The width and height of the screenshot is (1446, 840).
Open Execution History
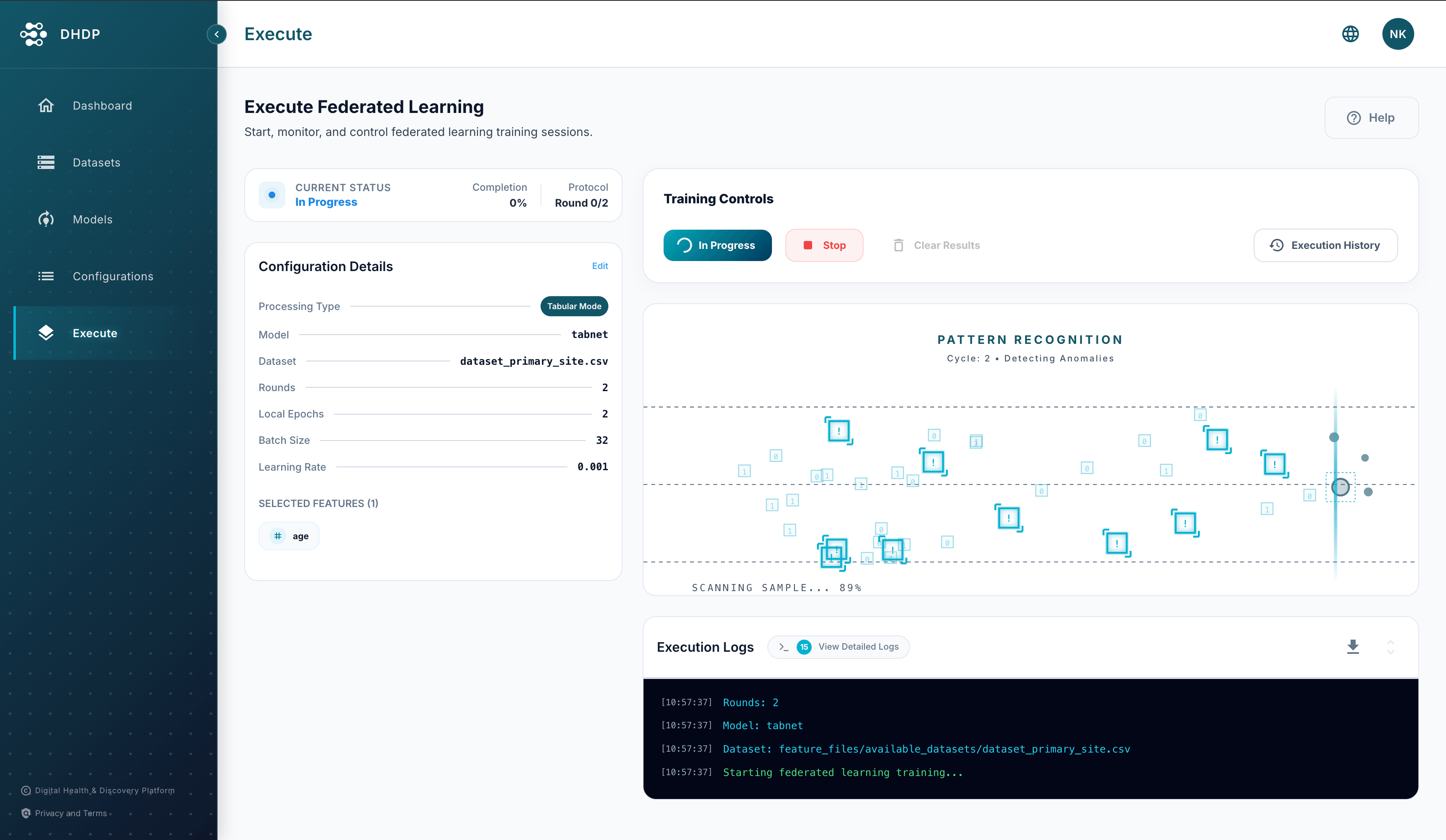coord(1325,245)
